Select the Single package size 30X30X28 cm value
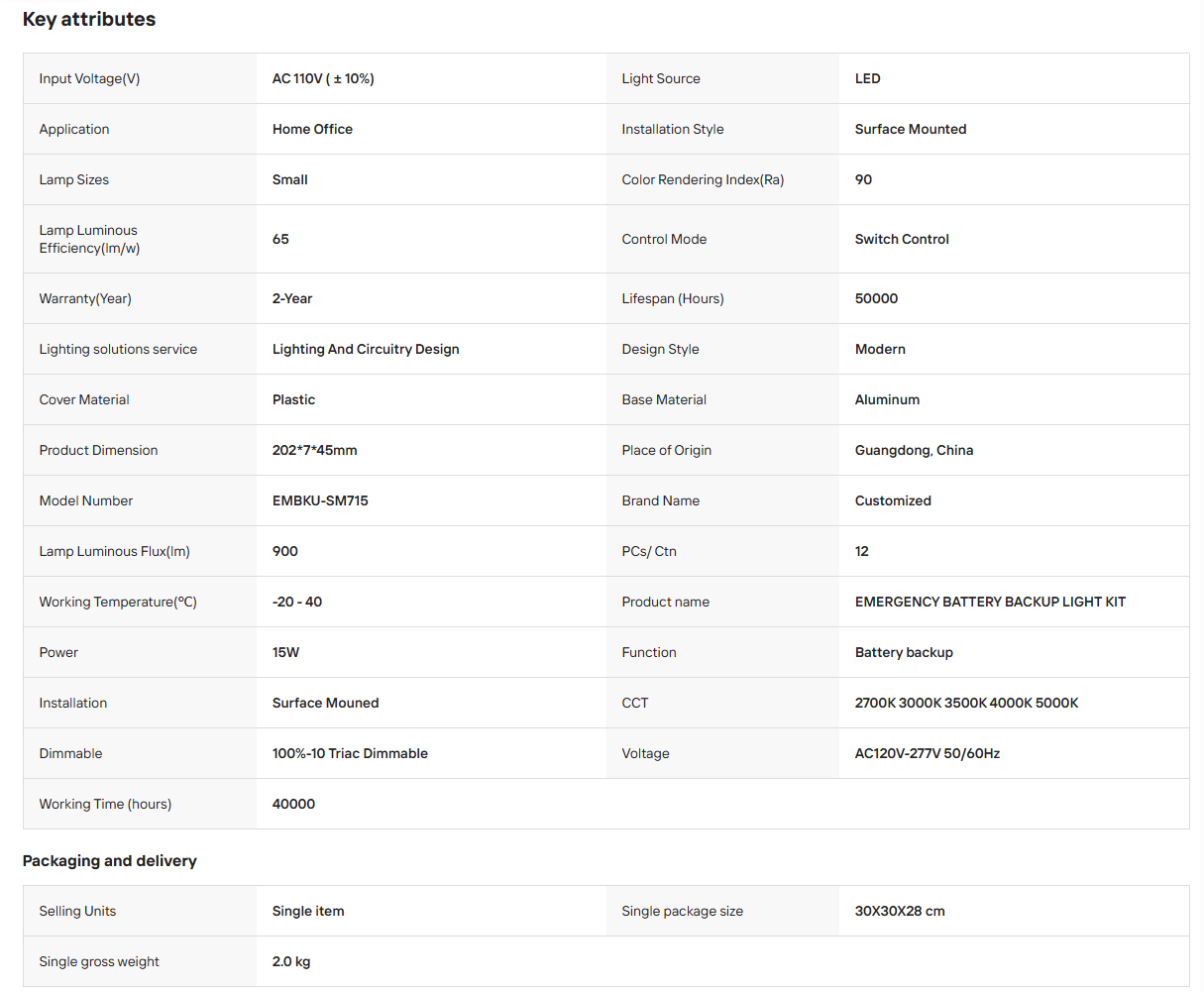1204x992 pixels. (x=900, y=911)
